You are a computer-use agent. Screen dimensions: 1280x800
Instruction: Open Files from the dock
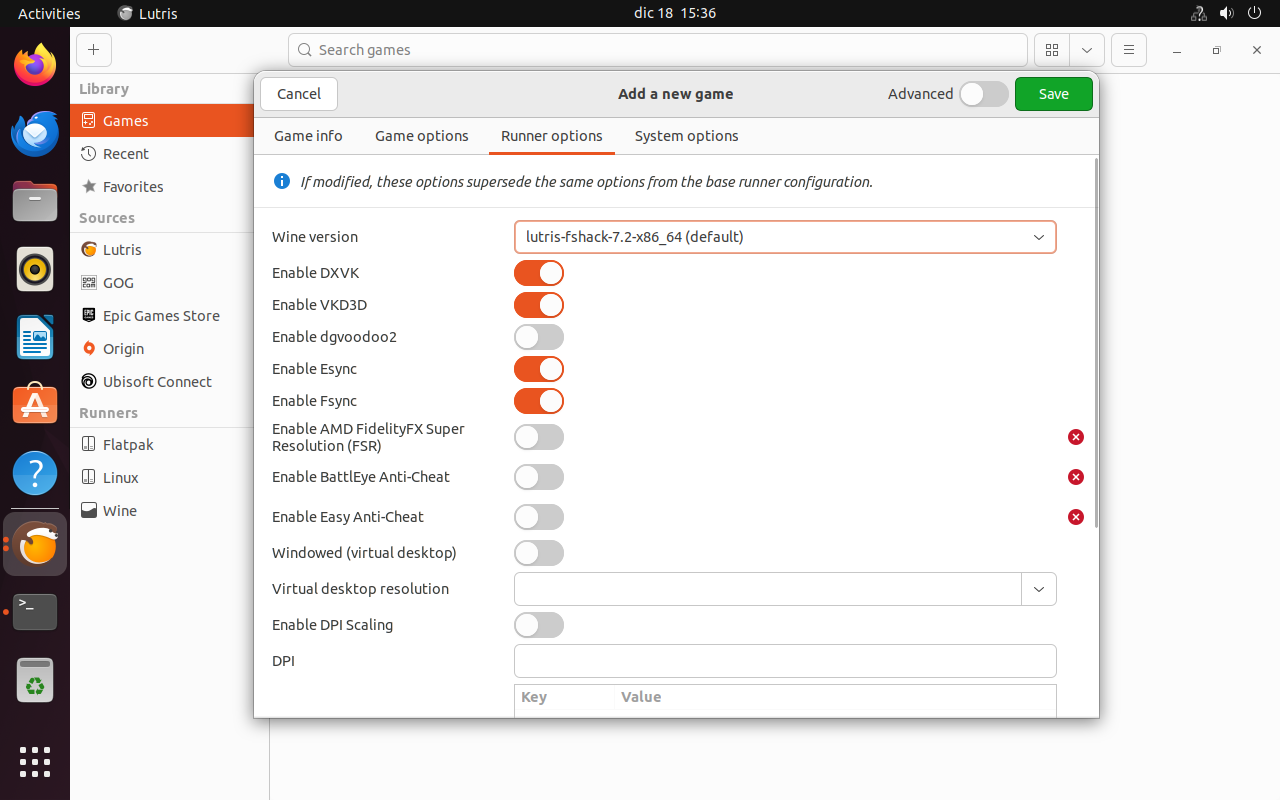tap(35, 202)
